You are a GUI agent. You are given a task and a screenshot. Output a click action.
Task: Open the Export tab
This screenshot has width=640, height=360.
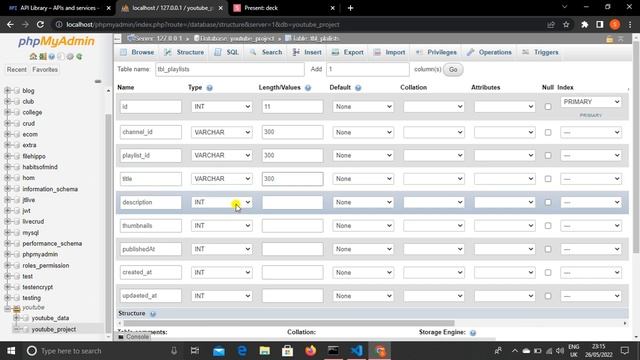click(x=348, y=52)
